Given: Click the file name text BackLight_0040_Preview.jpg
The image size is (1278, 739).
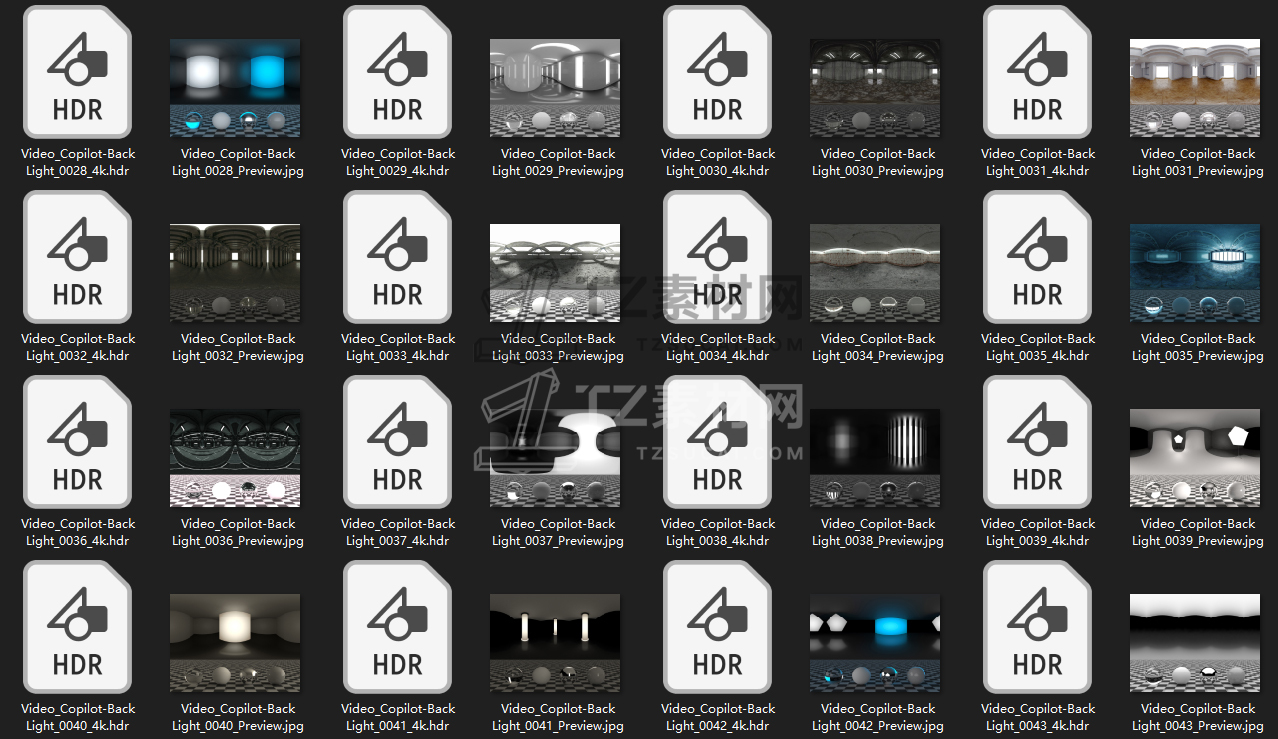Looking at the screenshot, I should pos(238,717).
